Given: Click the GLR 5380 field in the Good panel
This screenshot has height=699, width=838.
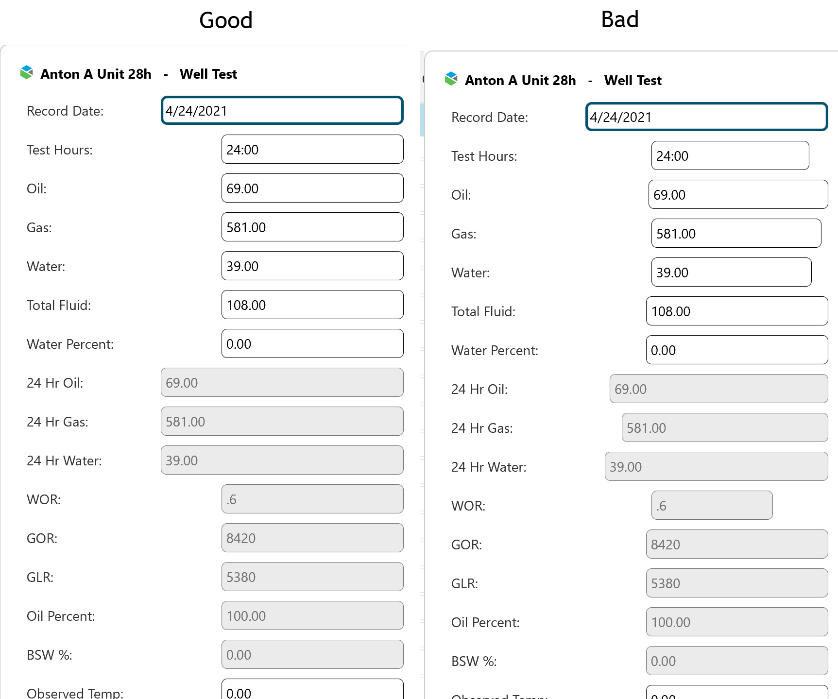Looking at the screenshot, I should pos(312,577).
